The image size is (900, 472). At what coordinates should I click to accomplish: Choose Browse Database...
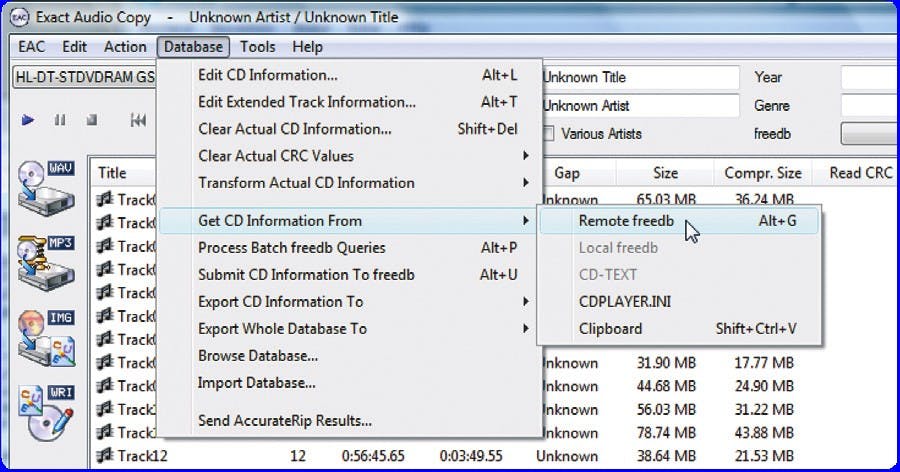tap(350, 356)
